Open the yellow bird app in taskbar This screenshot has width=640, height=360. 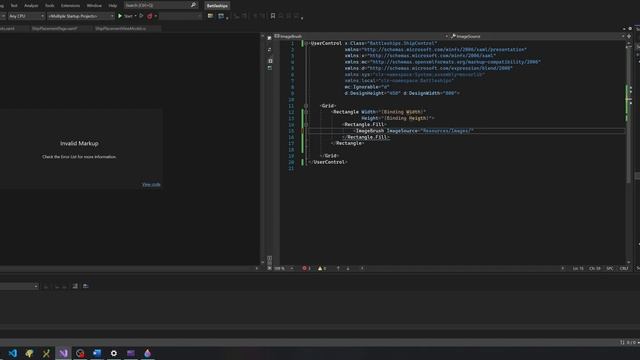tap(29, 353)
